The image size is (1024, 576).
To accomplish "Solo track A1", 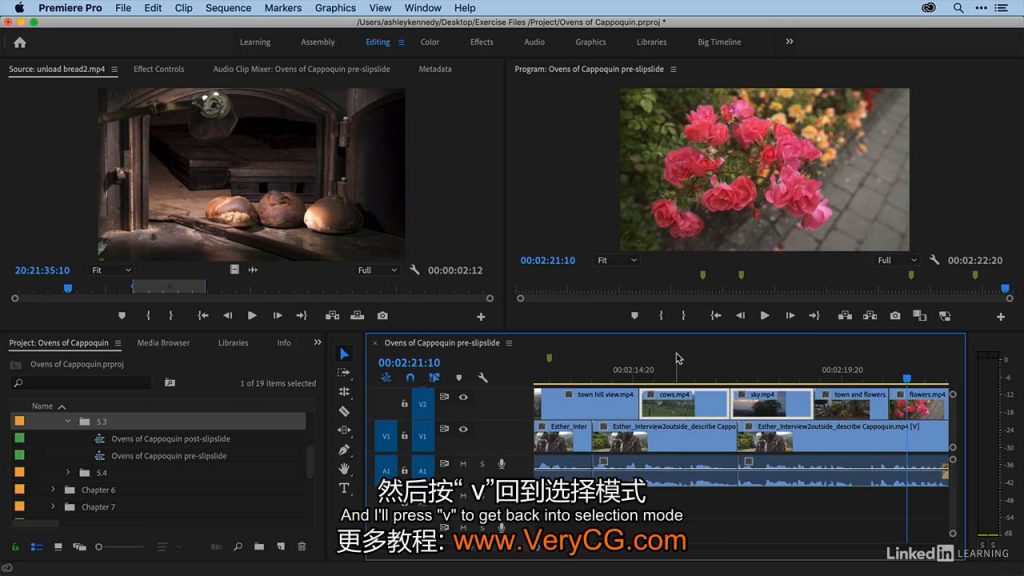I will point(483,464).
